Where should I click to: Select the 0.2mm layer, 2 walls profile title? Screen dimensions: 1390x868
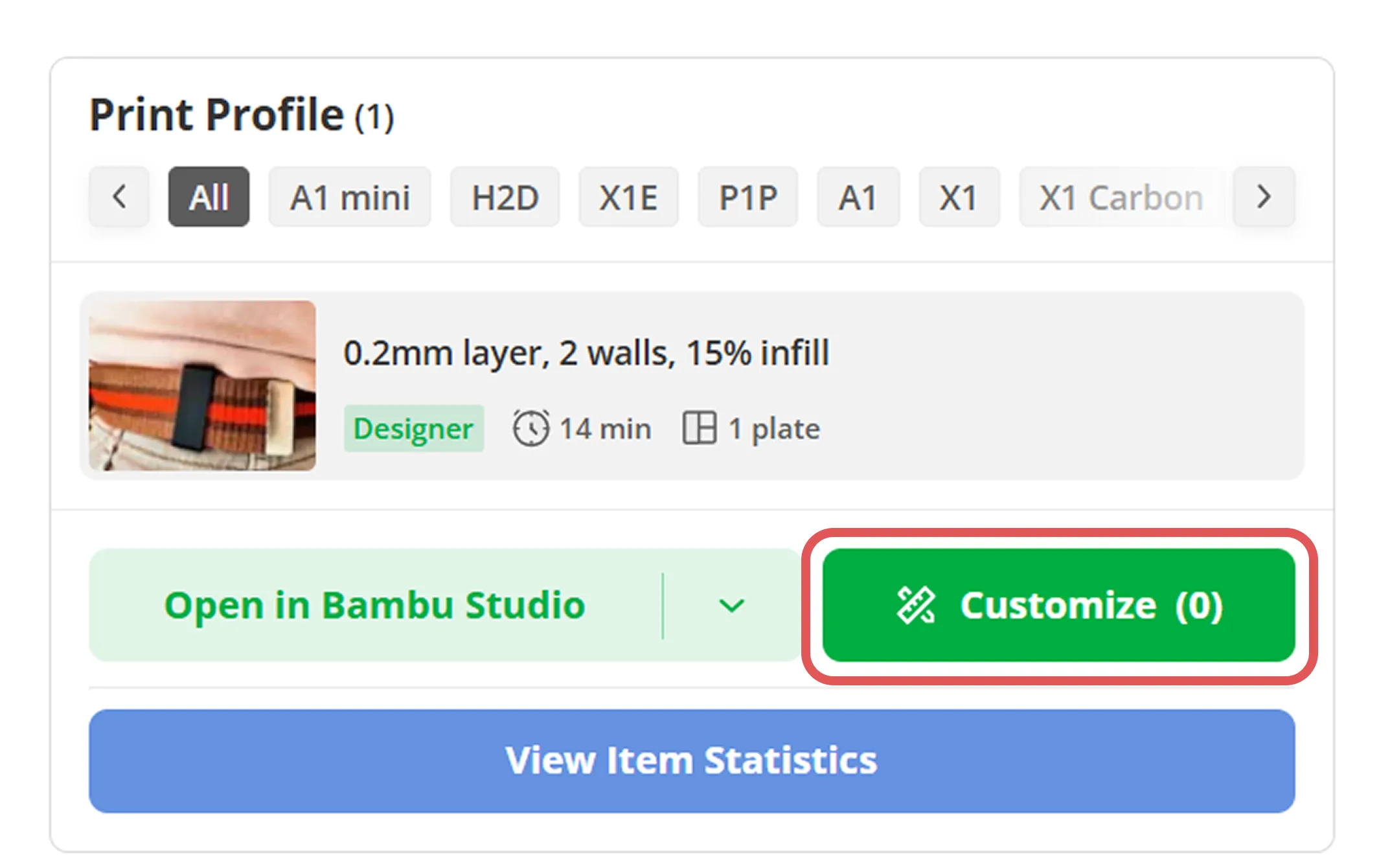pos(586,353)
